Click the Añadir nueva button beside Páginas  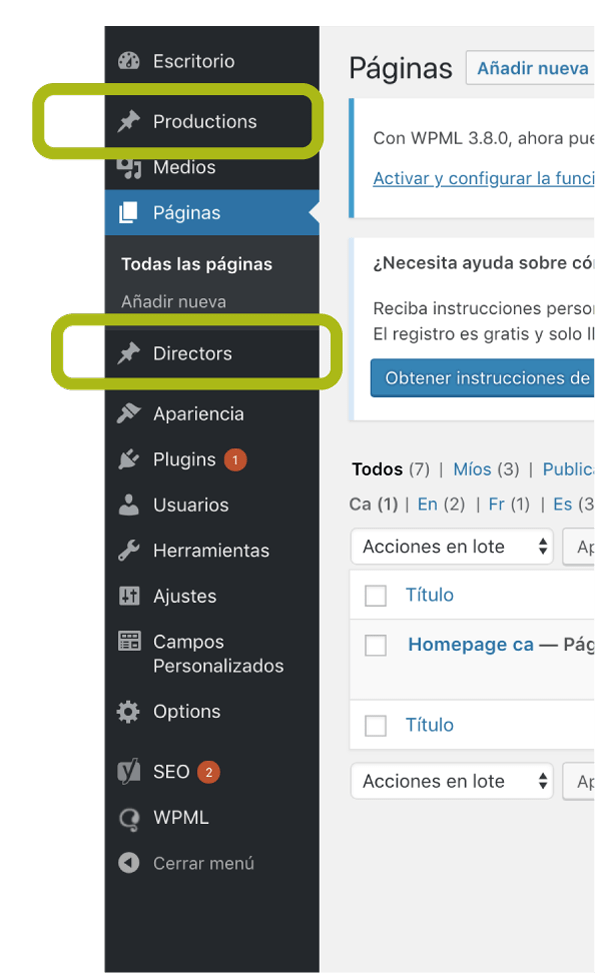532,68
